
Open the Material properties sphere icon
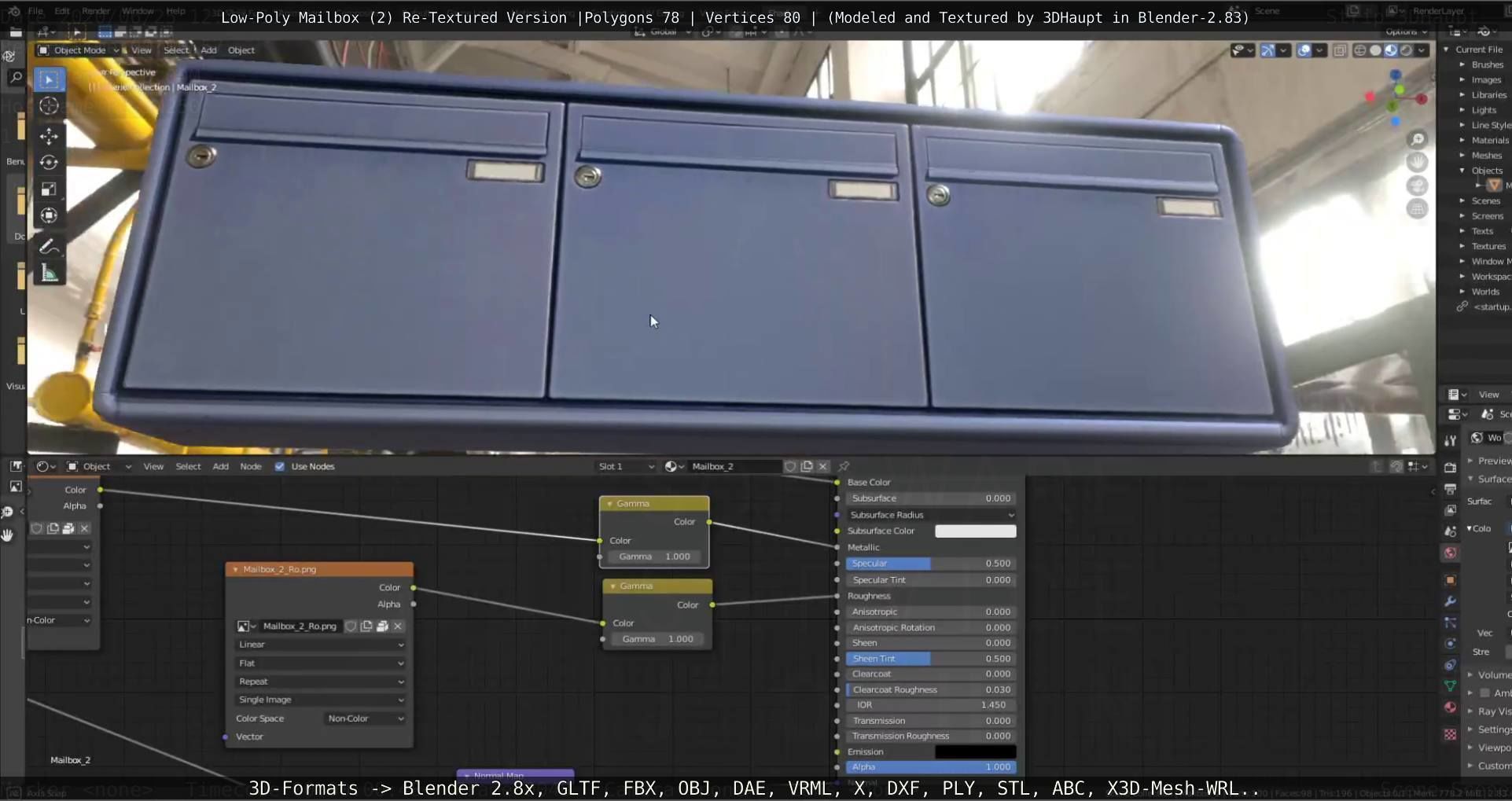click(1451, 707)
